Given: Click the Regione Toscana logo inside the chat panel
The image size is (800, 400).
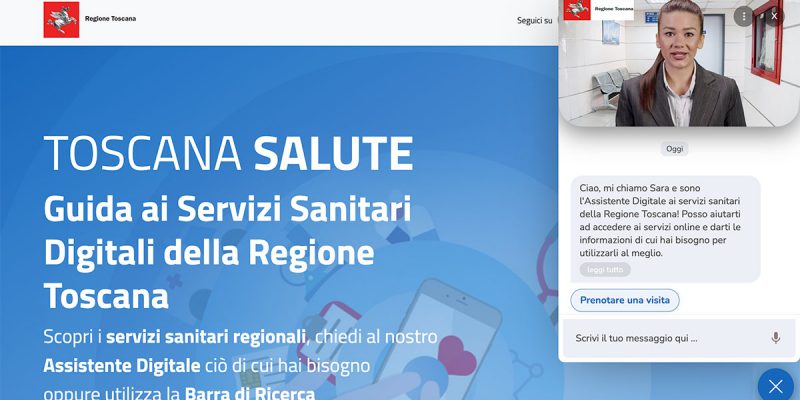Looking at the screenshot, I should pos(599,10).
